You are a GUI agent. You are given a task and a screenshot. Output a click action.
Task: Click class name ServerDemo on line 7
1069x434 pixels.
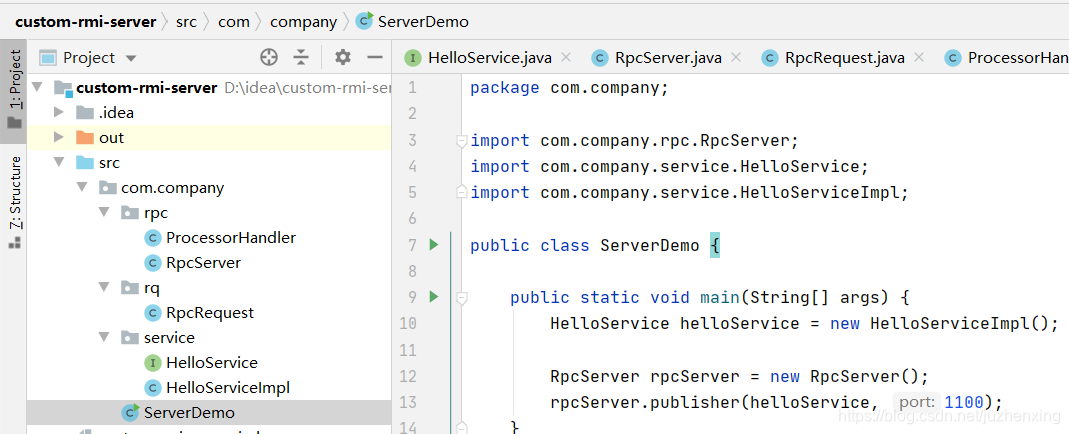point(650,245)
